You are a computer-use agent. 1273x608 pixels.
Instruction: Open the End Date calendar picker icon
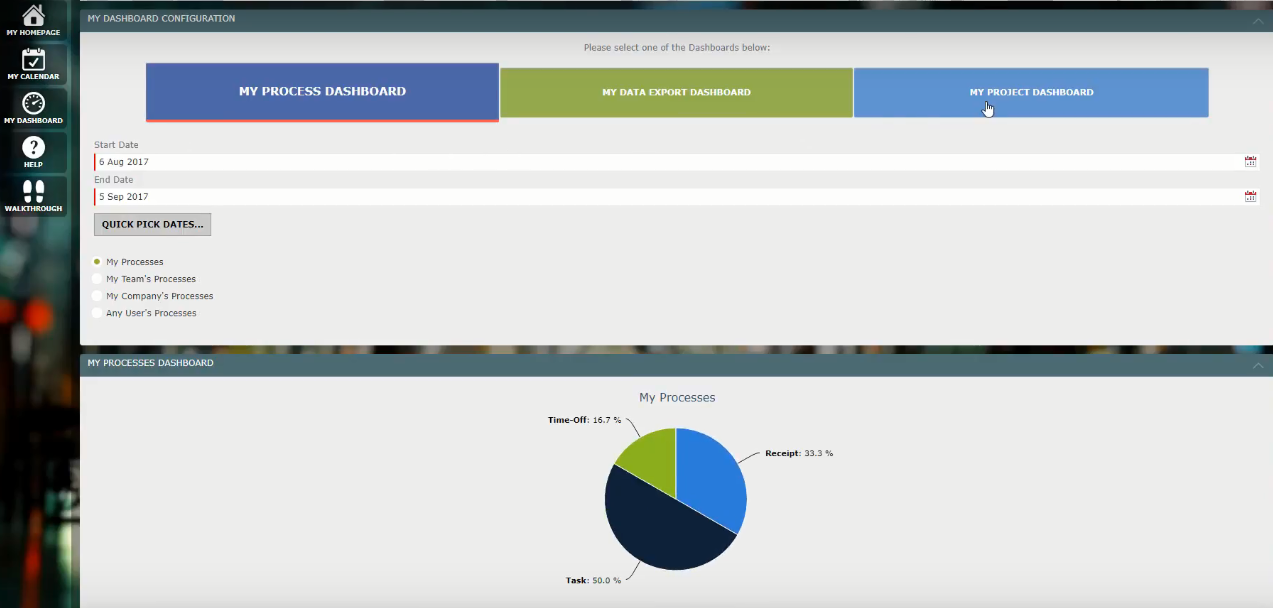1250,196
